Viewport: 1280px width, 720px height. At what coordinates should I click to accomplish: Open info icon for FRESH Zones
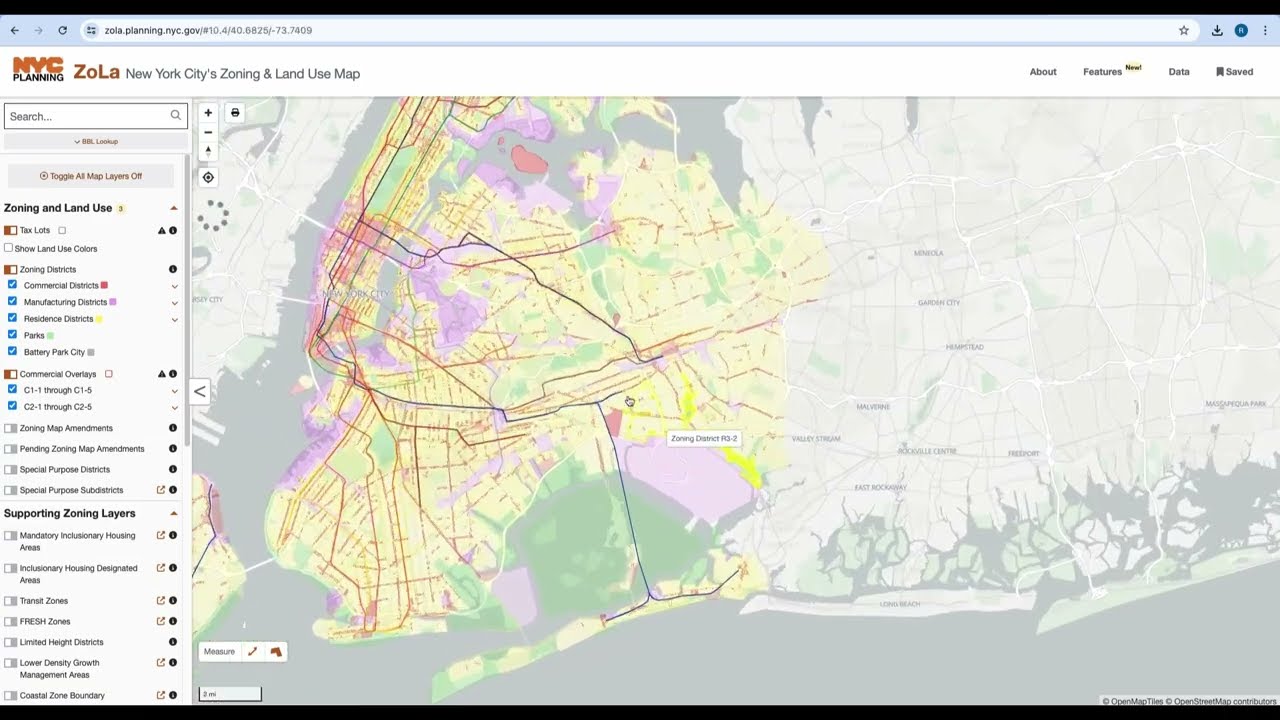(x=173, y=621)
